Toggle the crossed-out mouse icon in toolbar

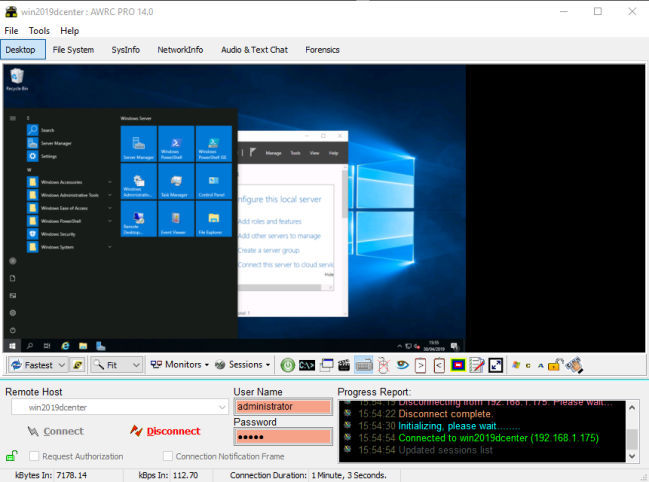tap(383, 365)
